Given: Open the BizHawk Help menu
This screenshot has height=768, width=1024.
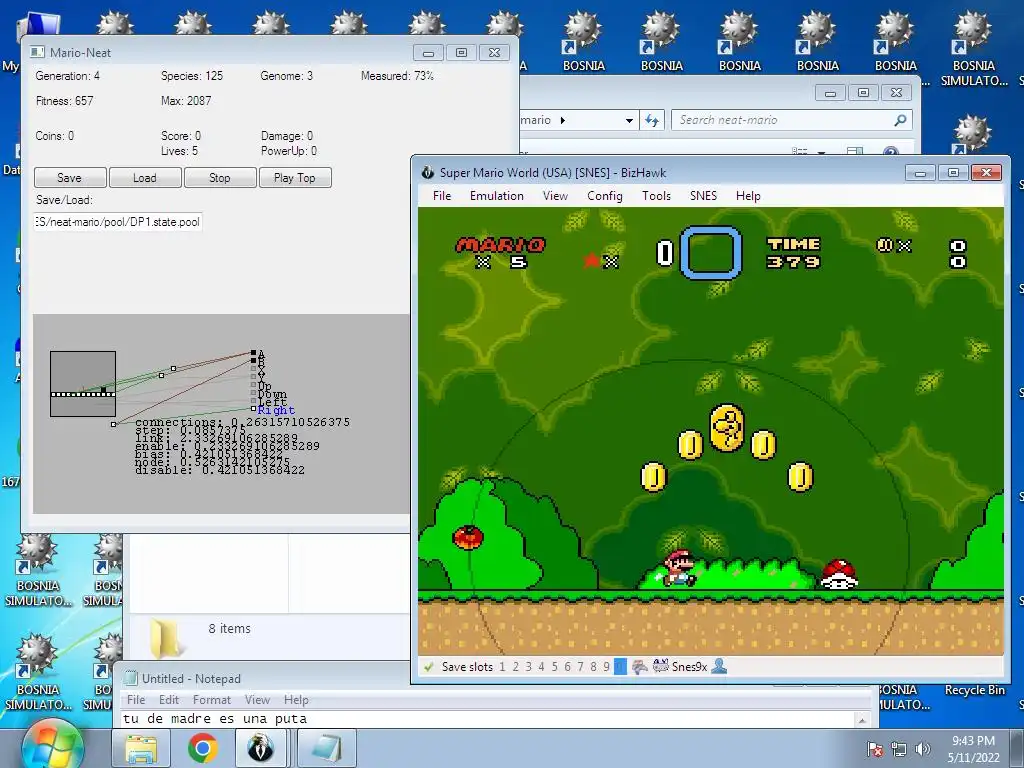Looking at the screenshot, I should pos(748,196).
